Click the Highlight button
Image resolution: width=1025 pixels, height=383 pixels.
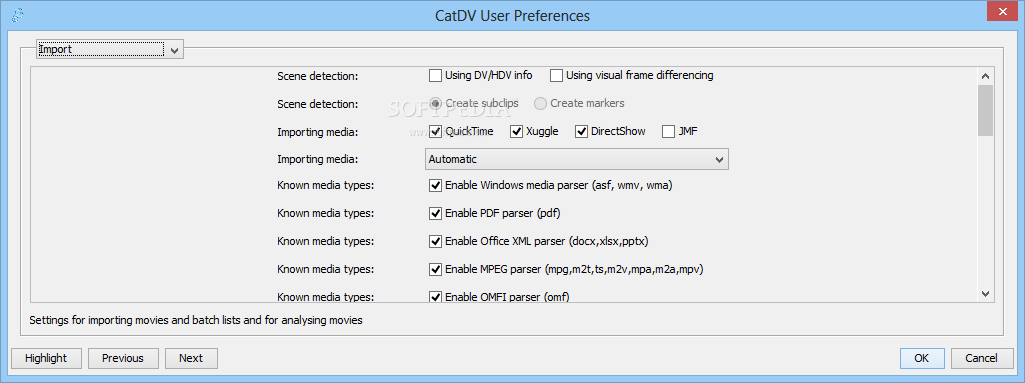(x=46, y=358)
